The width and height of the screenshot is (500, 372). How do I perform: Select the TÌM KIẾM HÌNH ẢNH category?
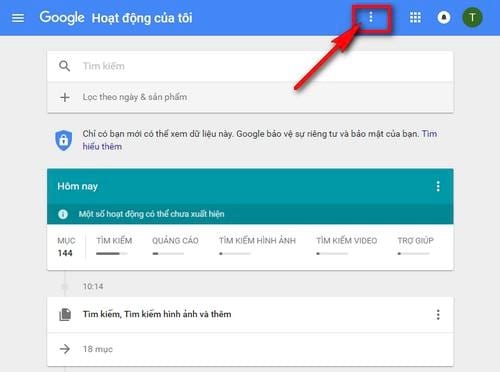coord(257,241)
